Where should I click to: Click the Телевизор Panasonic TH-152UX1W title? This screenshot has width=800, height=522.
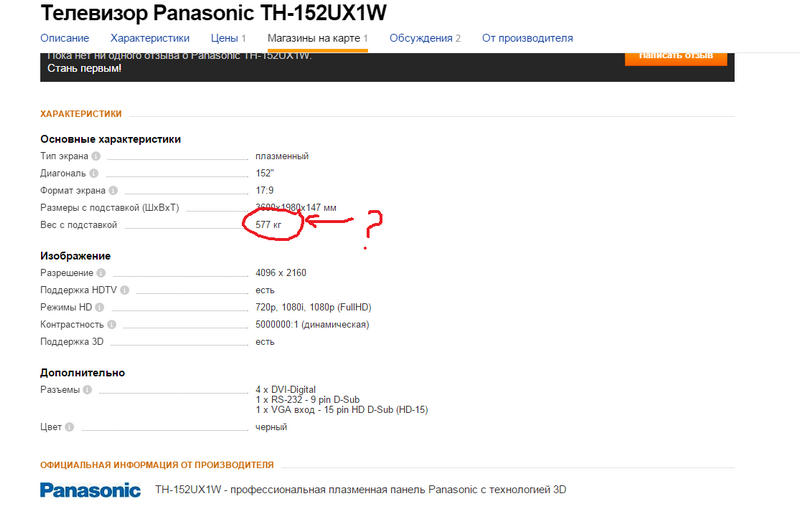213,13
